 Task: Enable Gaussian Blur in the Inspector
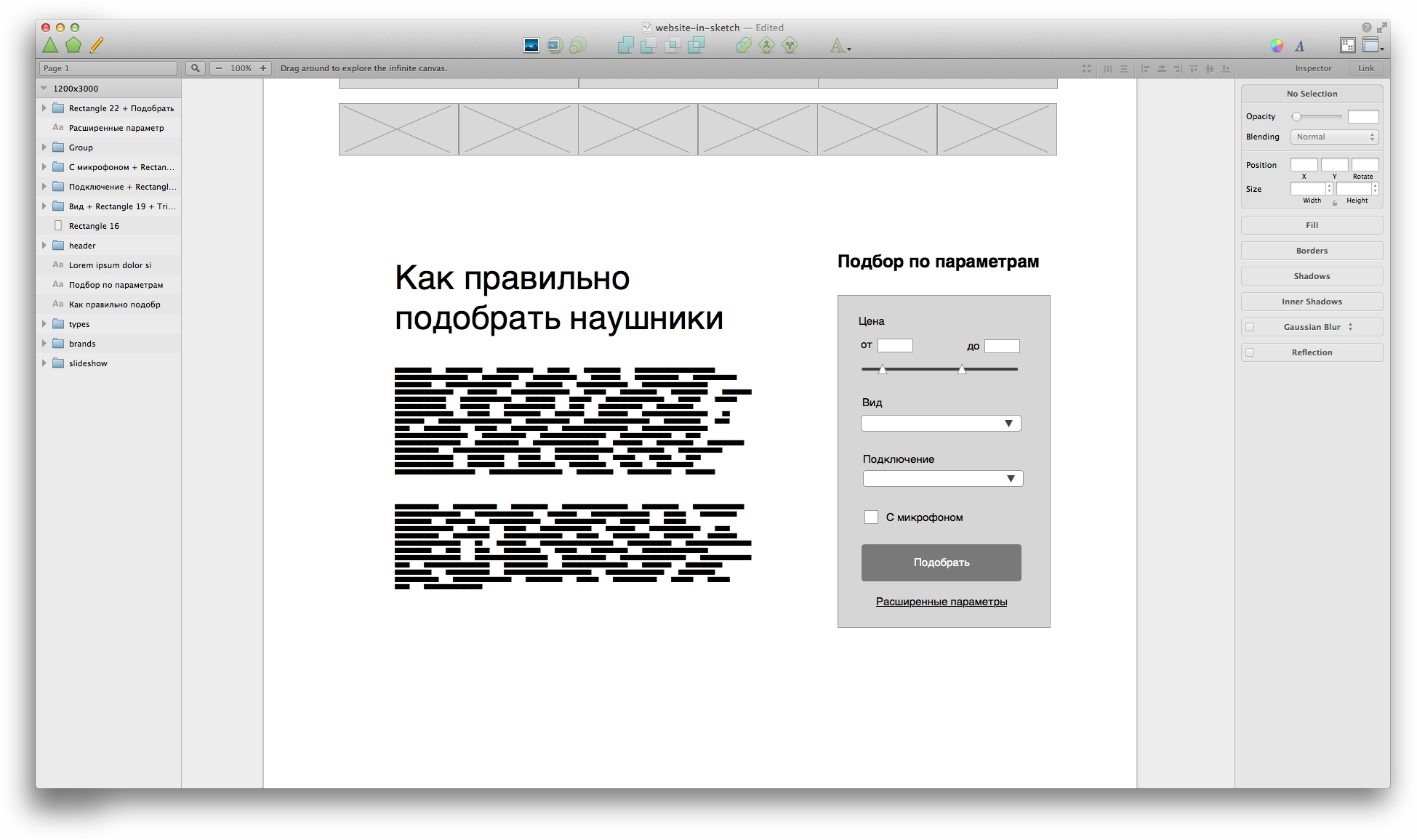coord(1251,327)
